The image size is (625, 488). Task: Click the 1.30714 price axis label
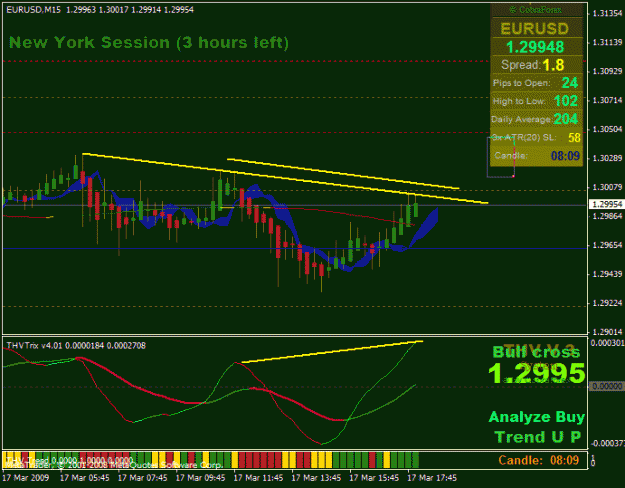point(607,100)
